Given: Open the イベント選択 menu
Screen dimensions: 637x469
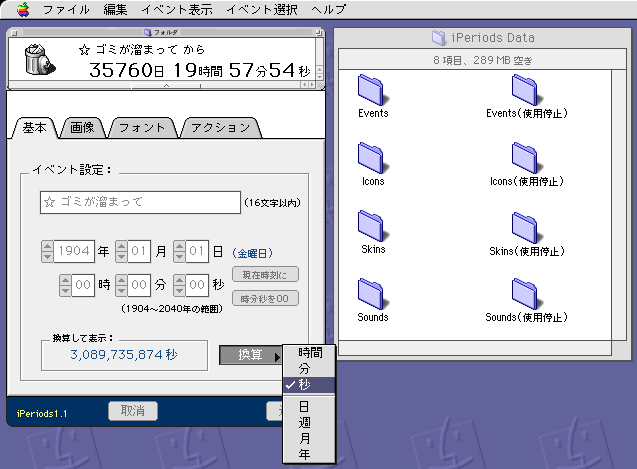Looking at the screenshot, I should point(262,9).
